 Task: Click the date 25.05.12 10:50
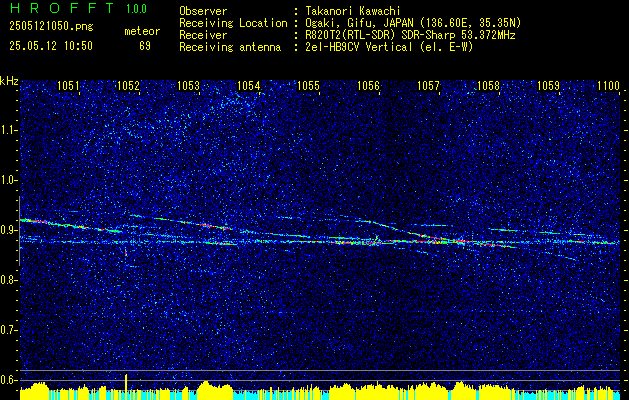tap(51, 46)
